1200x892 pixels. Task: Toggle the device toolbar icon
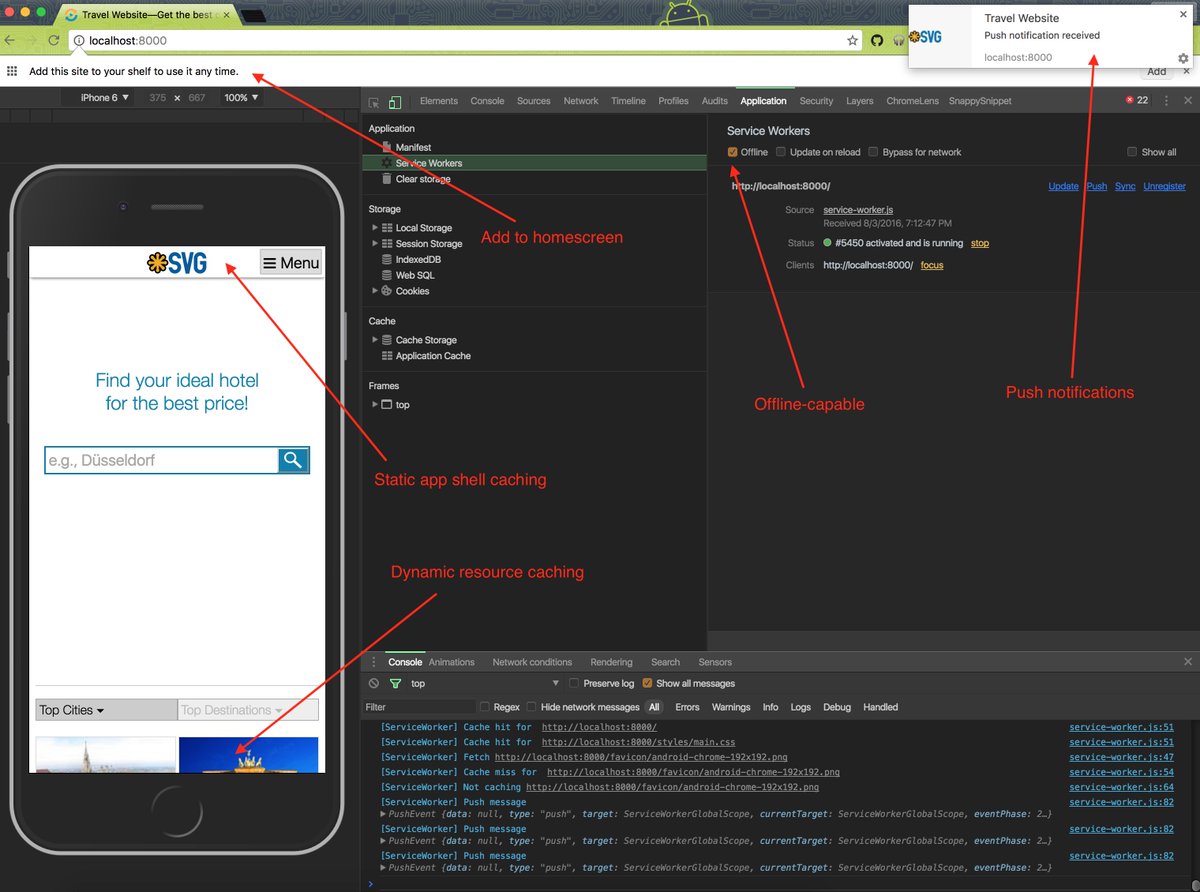(x=395, y=102)
